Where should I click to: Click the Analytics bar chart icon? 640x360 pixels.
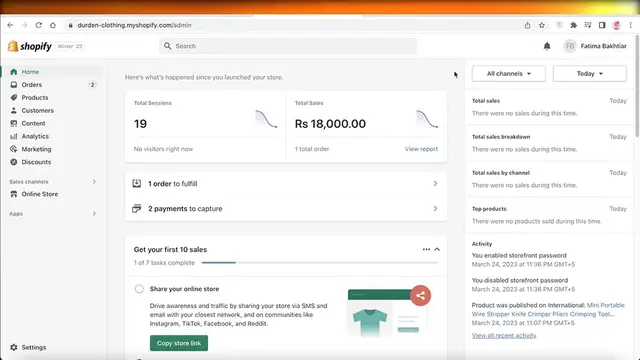point(13,136)
